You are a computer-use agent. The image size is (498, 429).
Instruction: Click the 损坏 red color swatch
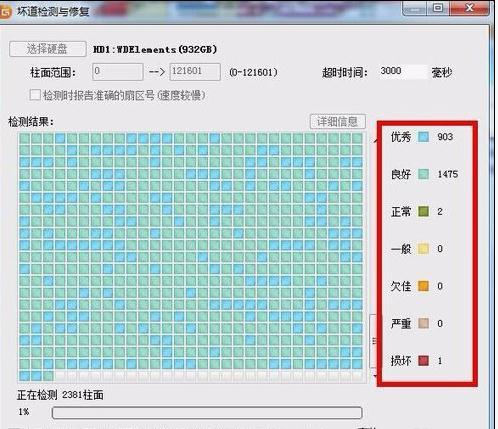point(423,361)
